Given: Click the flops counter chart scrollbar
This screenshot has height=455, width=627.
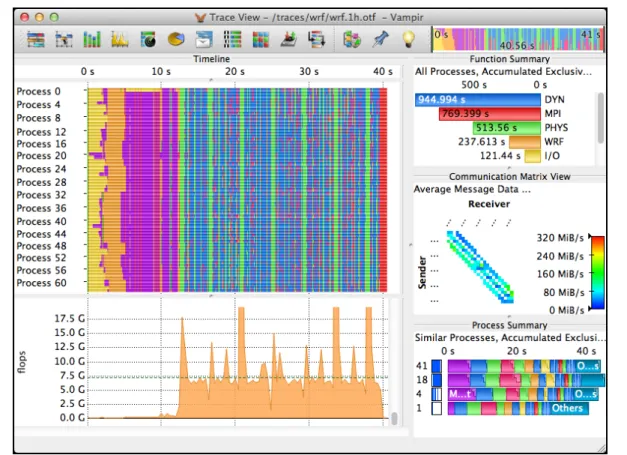Looking at the screenshot, I should pos(394,418).
